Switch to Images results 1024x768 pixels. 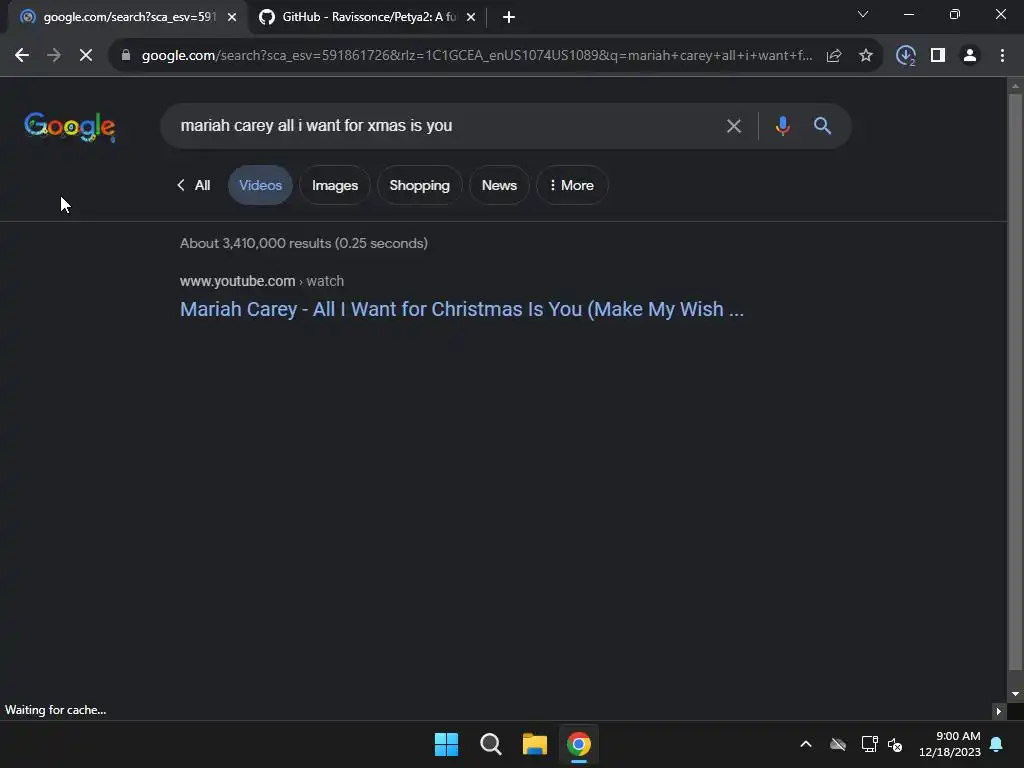point(335,185)
